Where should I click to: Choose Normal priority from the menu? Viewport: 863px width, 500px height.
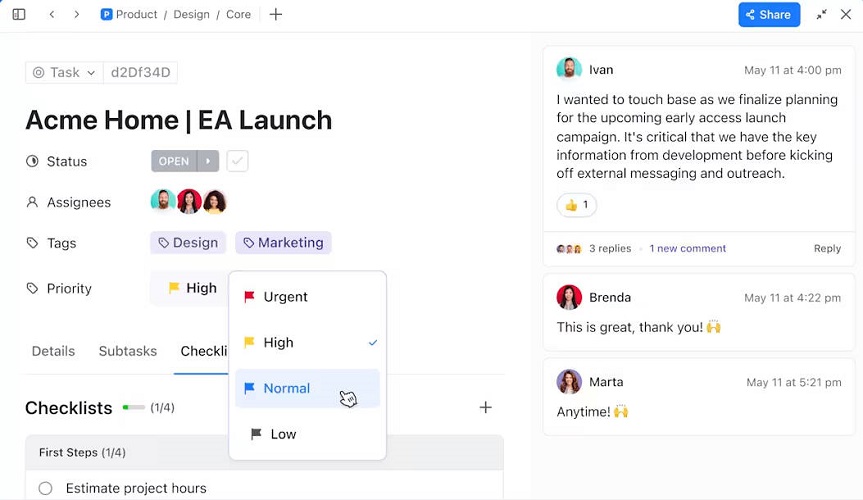pyautogui.click(x=307, y=388)
